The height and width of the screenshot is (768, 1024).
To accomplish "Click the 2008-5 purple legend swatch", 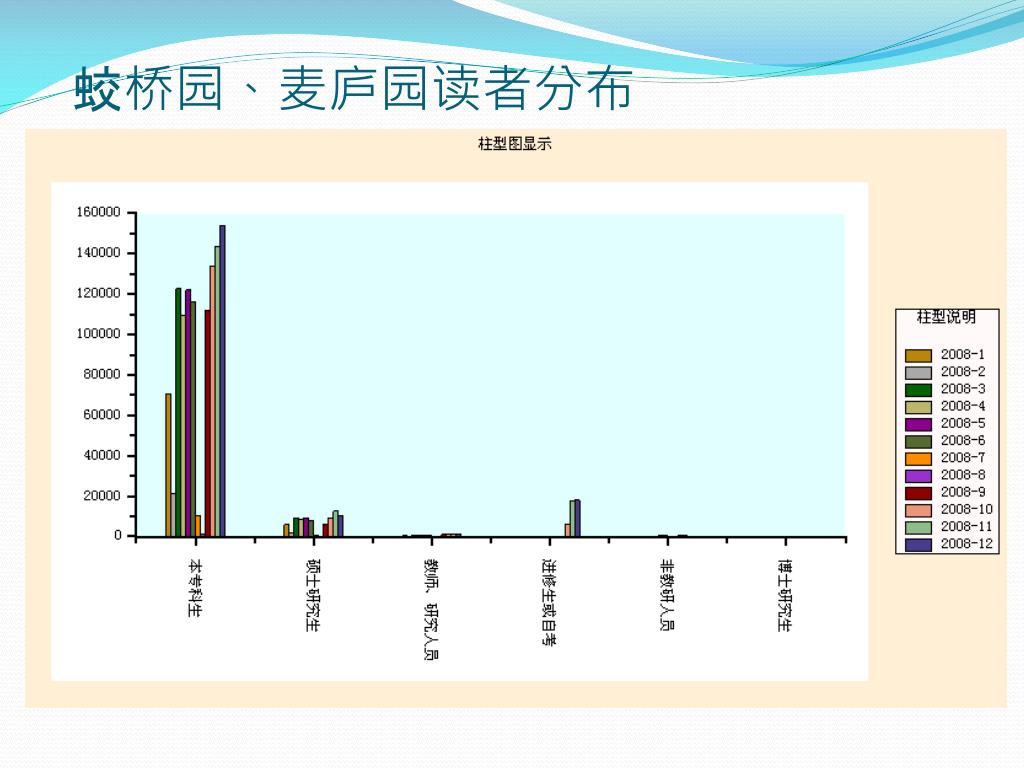I will coord(918,424).
